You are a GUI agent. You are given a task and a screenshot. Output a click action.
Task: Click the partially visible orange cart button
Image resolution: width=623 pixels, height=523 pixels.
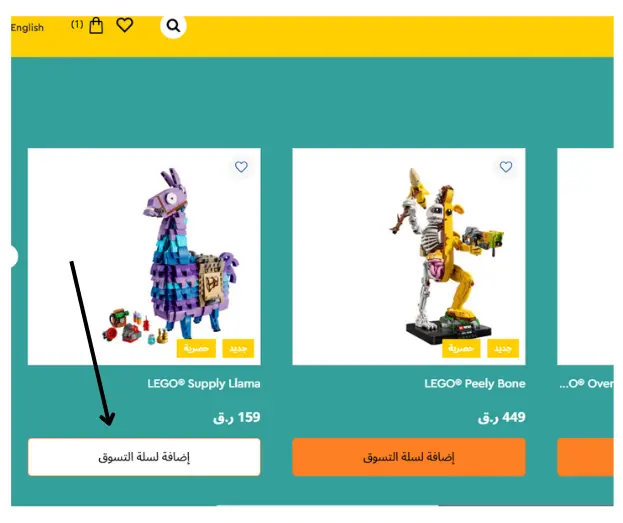click(586, 457)
